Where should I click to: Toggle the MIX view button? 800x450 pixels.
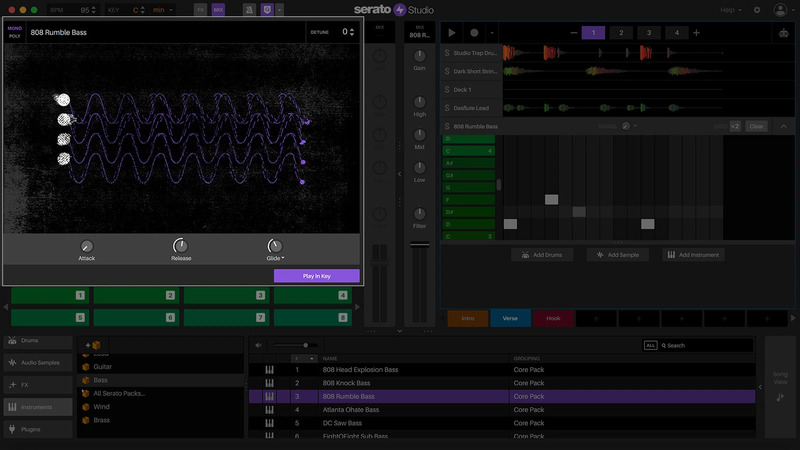point(219,10)
